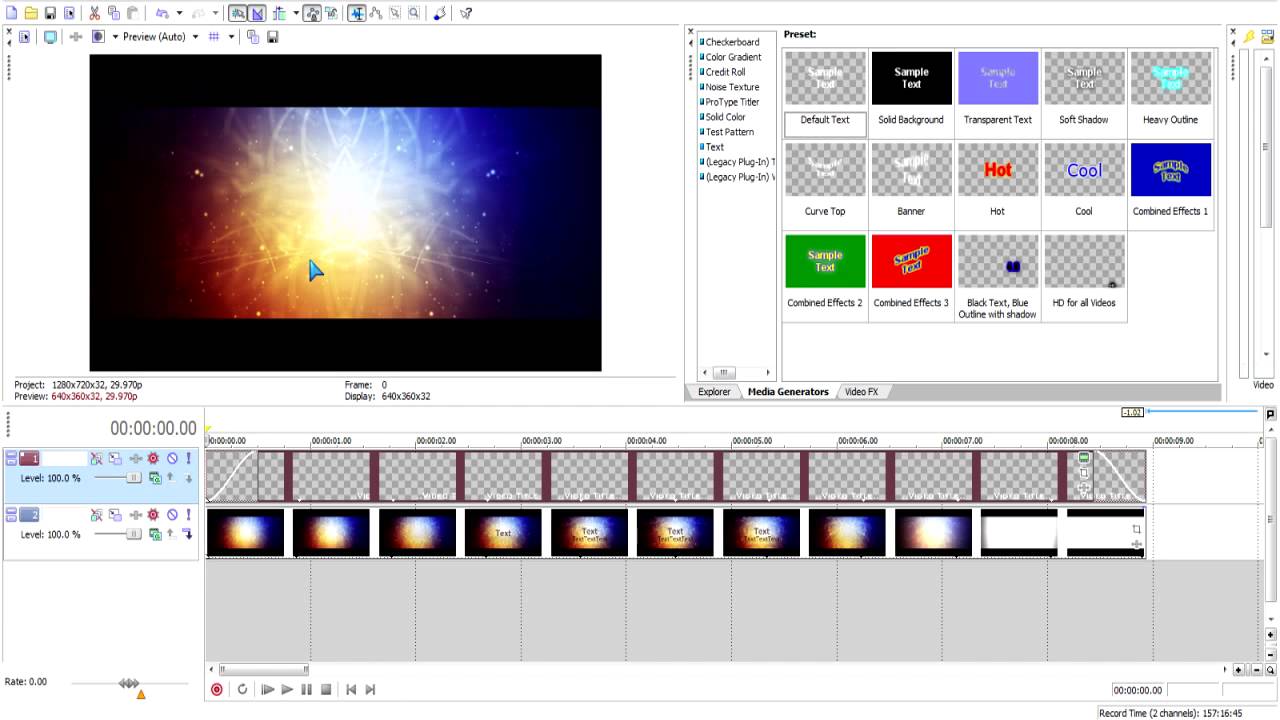
Task: Click track 1 Level slider handle
Action: tap(134, 479)
